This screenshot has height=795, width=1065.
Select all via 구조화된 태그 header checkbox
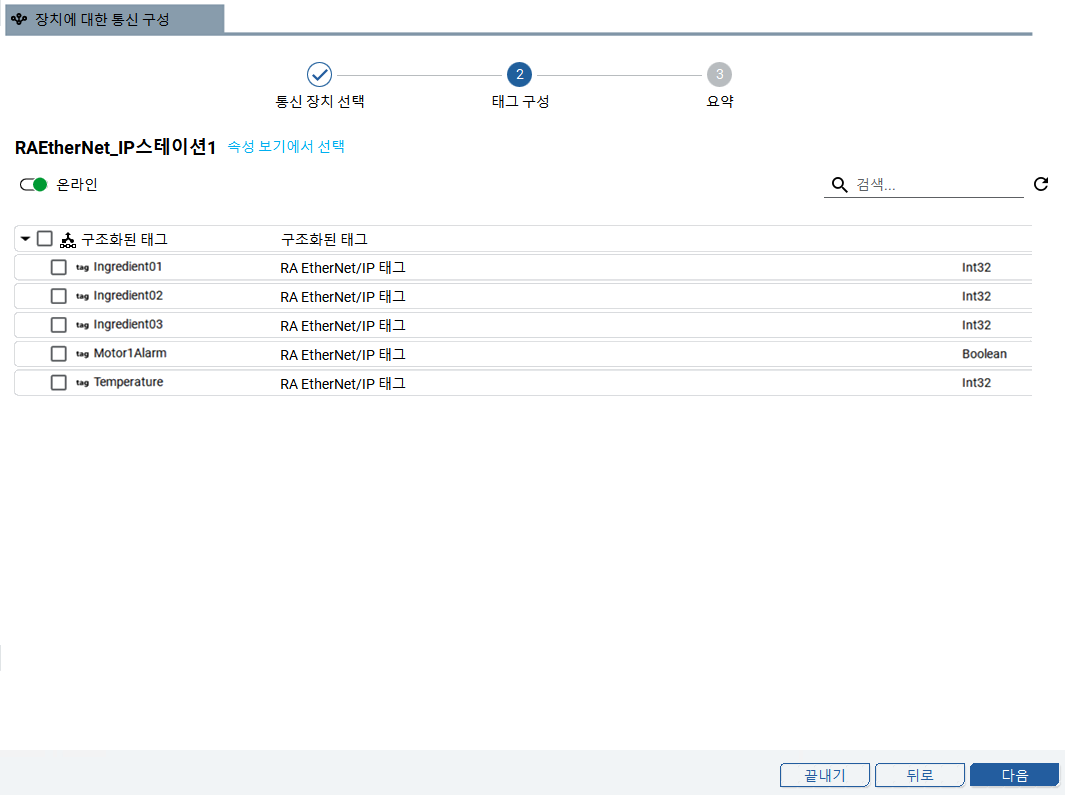point(44,239)
